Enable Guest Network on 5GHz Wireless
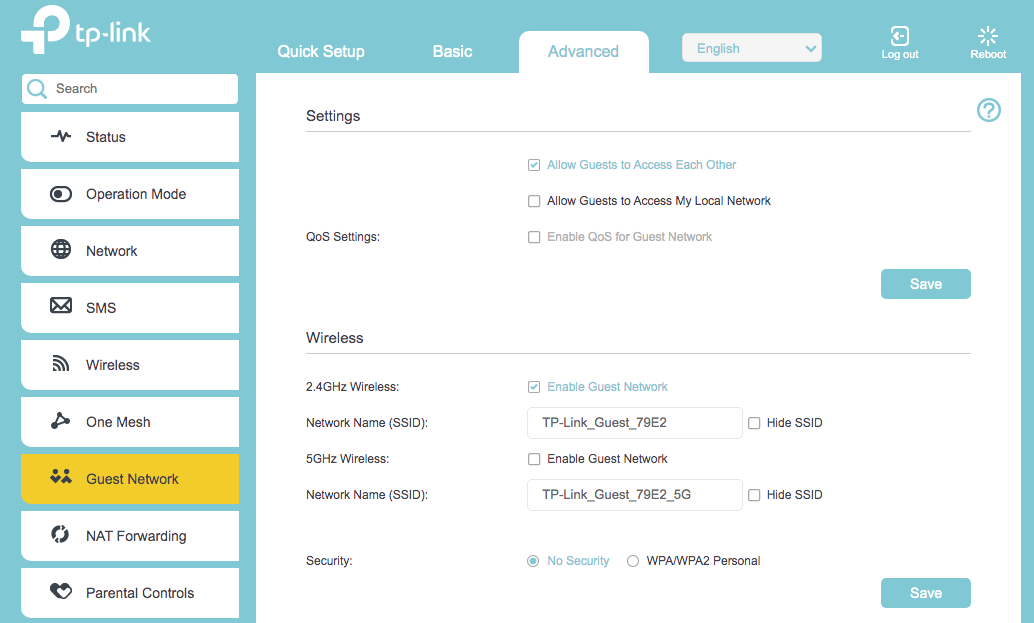 (534, 458)
